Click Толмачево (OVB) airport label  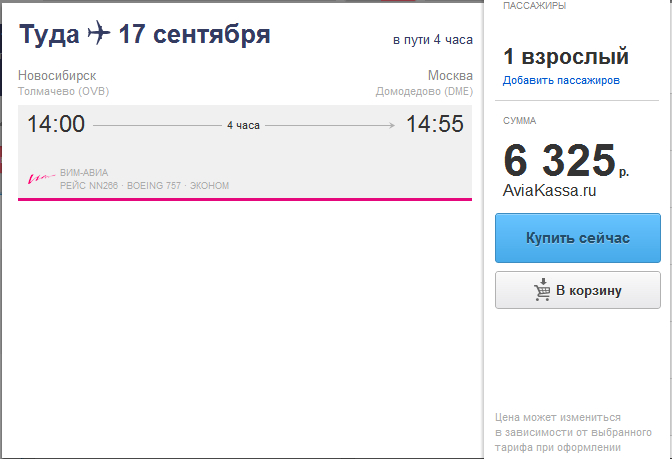(x=63, y=91)
